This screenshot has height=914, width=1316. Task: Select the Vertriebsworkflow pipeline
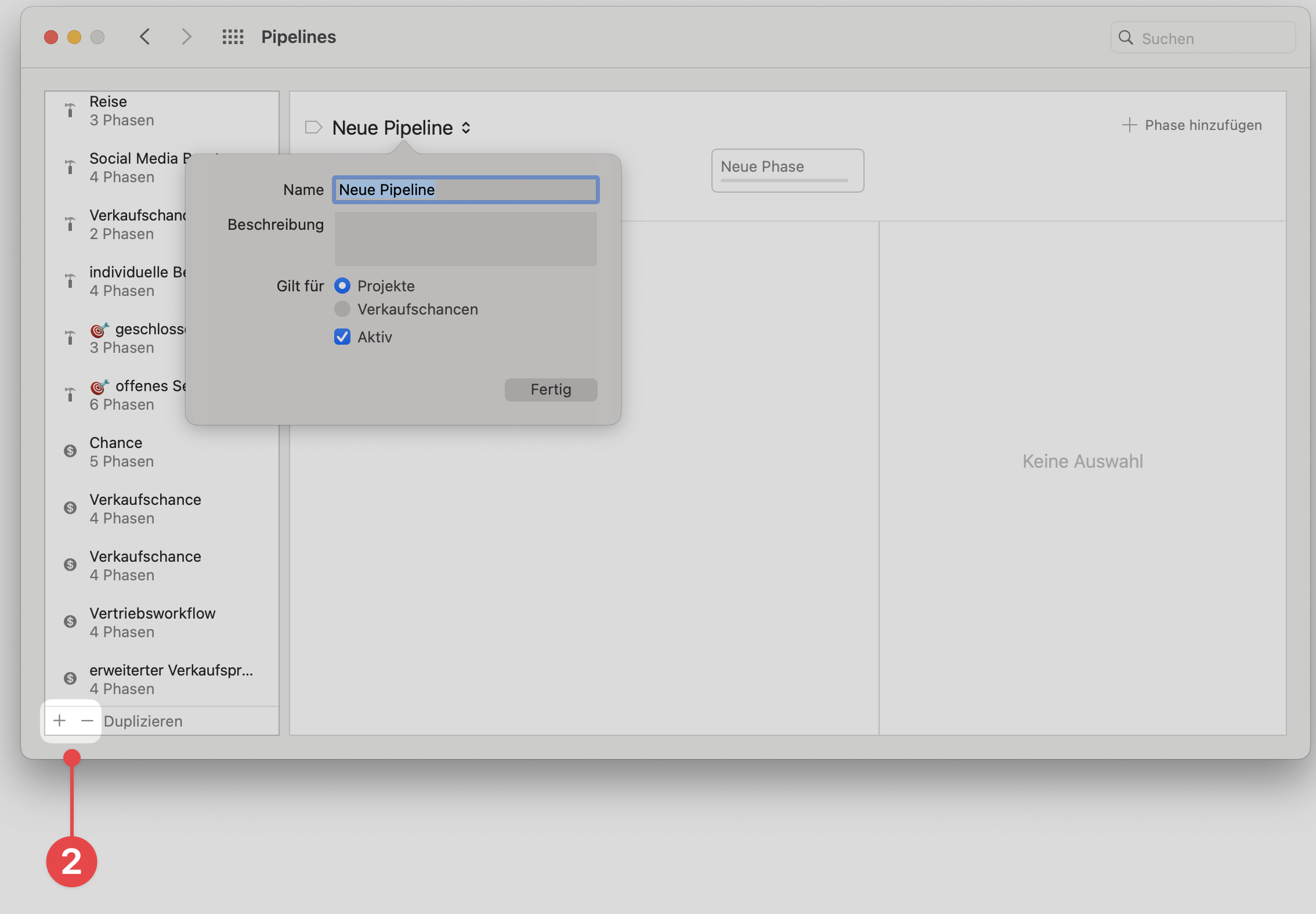162,622
